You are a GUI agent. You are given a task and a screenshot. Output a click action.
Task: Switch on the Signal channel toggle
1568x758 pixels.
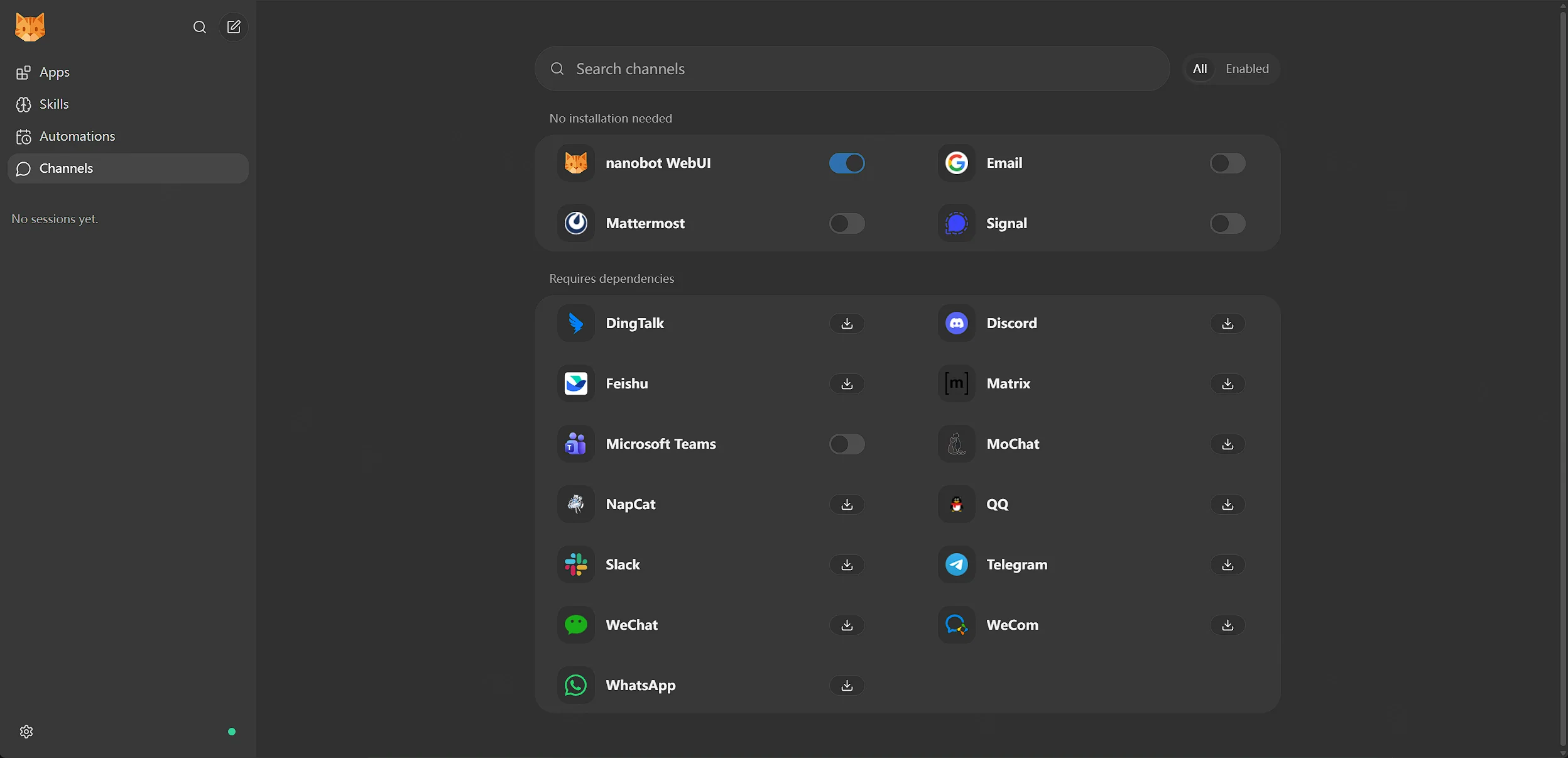[1228, 223]
